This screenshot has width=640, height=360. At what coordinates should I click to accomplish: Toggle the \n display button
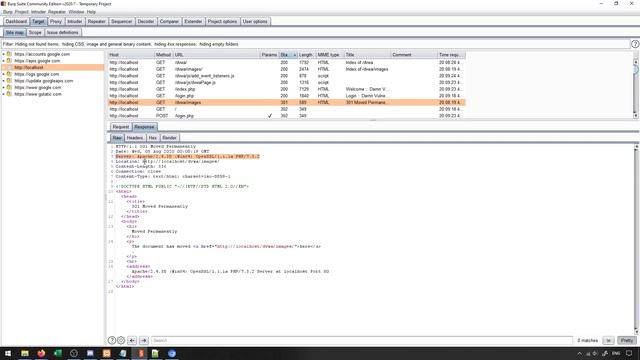(x=609, y=340)
